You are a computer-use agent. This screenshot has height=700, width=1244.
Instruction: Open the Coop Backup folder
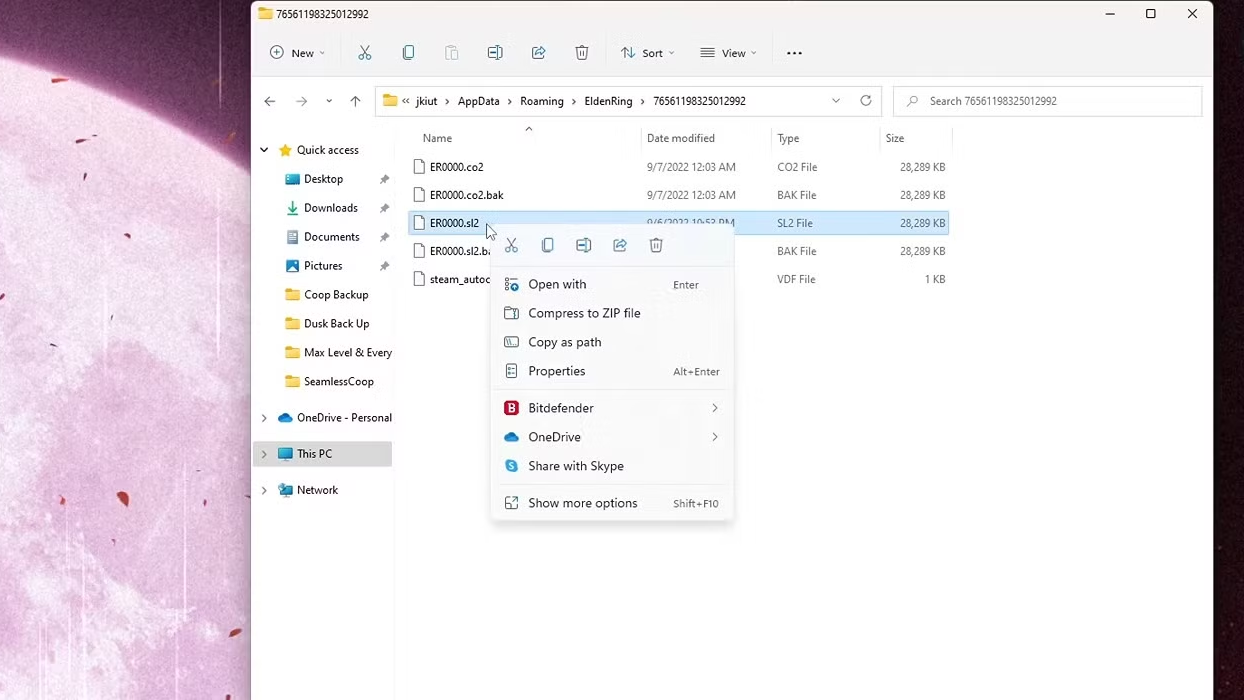(336, 295)
